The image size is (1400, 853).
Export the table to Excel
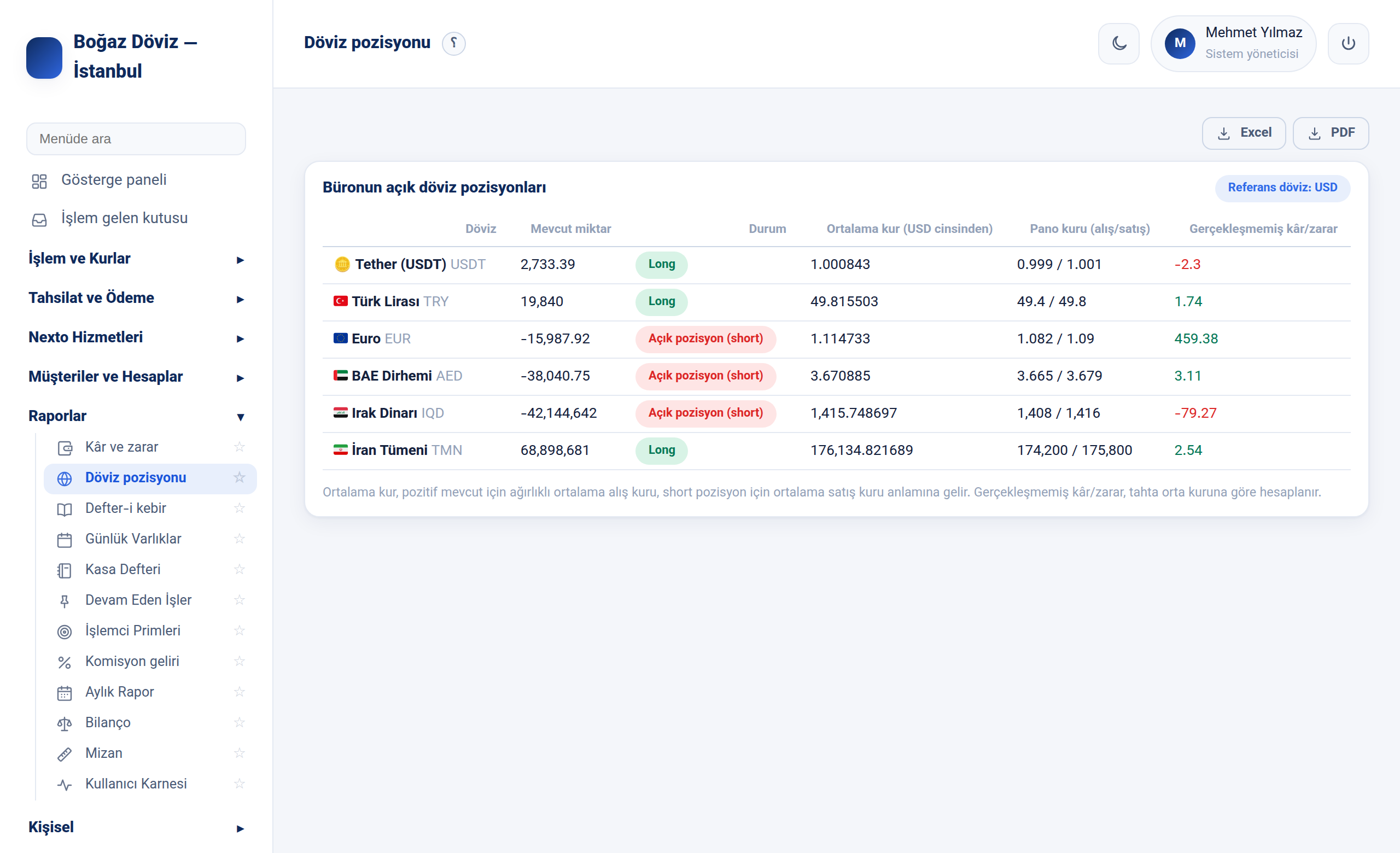[1243, 133]
